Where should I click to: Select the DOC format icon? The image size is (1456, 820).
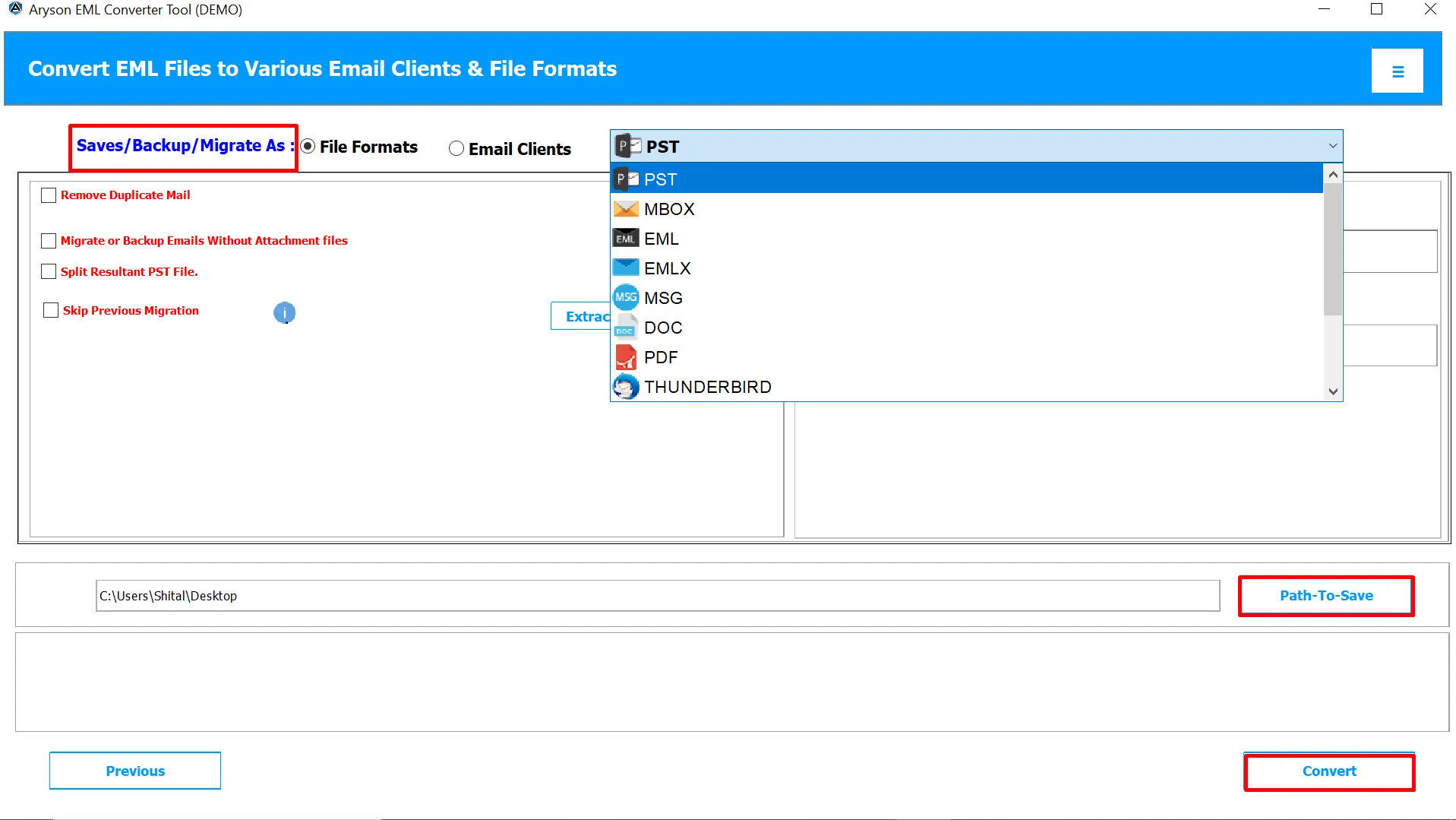click(625, 327)
